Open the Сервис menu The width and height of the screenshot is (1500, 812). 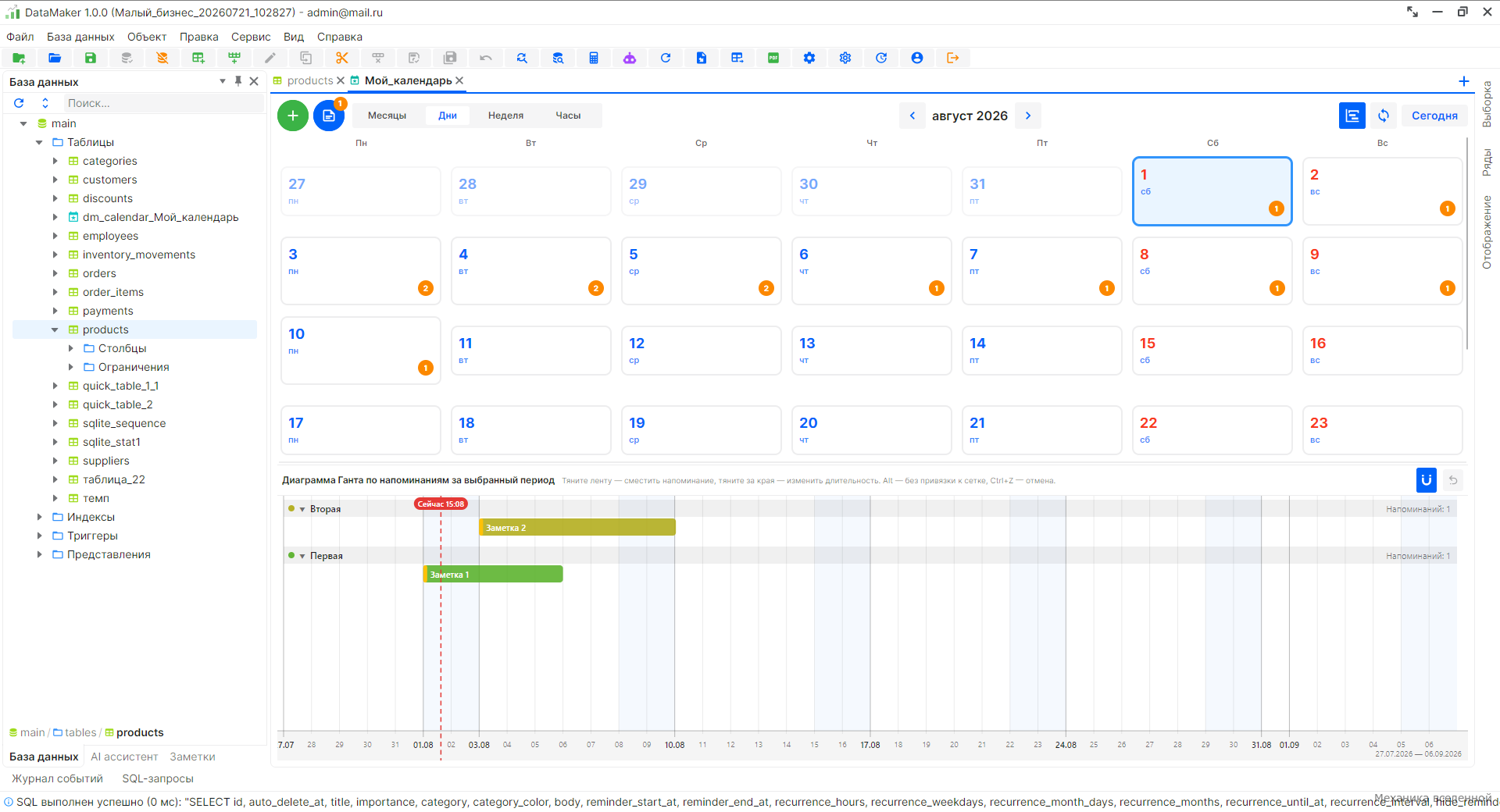251,37
